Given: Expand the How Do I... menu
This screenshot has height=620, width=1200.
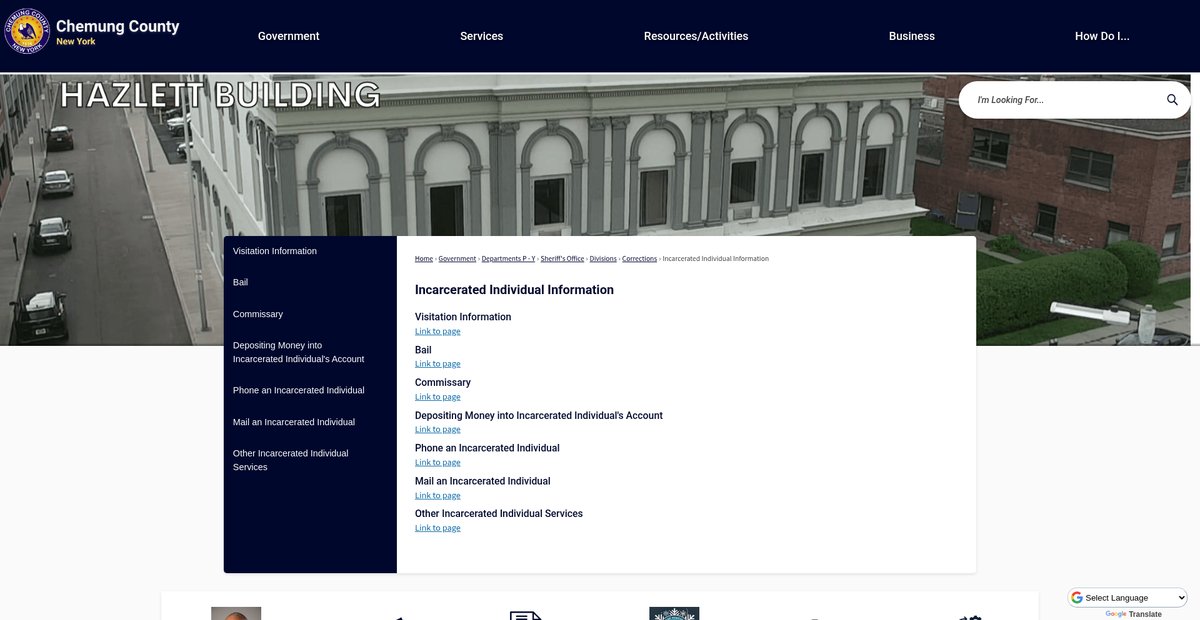Looking at the screenshot, I should tap(1101, 36).
